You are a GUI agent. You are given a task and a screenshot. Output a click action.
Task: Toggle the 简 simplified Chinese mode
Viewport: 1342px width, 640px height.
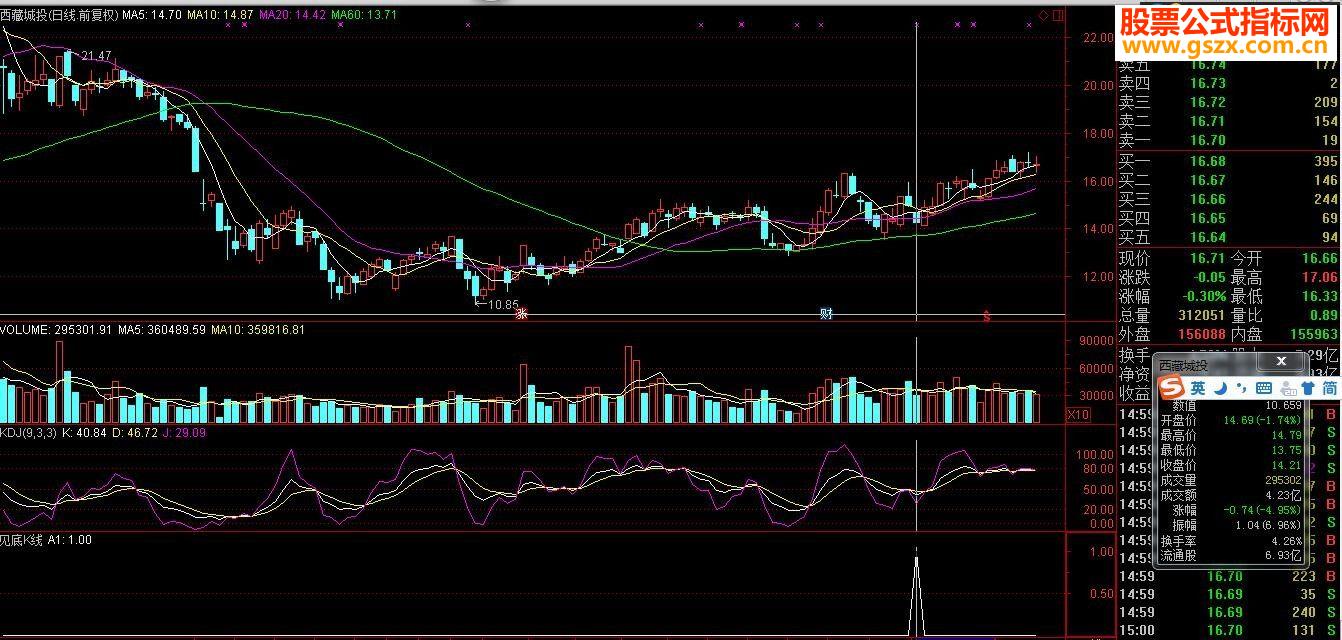pos(1330,387)
